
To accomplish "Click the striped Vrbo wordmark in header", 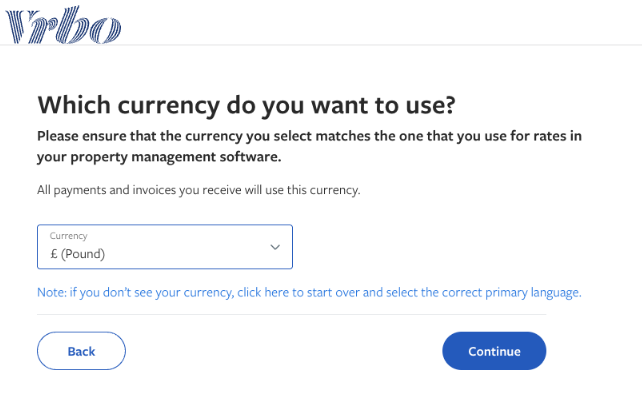I will [63, 25].
